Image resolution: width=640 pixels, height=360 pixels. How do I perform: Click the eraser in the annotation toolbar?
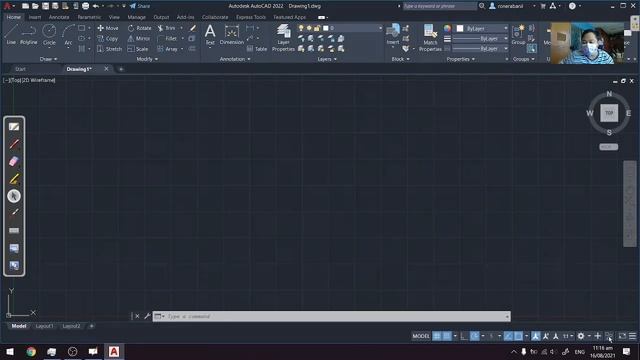[x=14, y=161]
